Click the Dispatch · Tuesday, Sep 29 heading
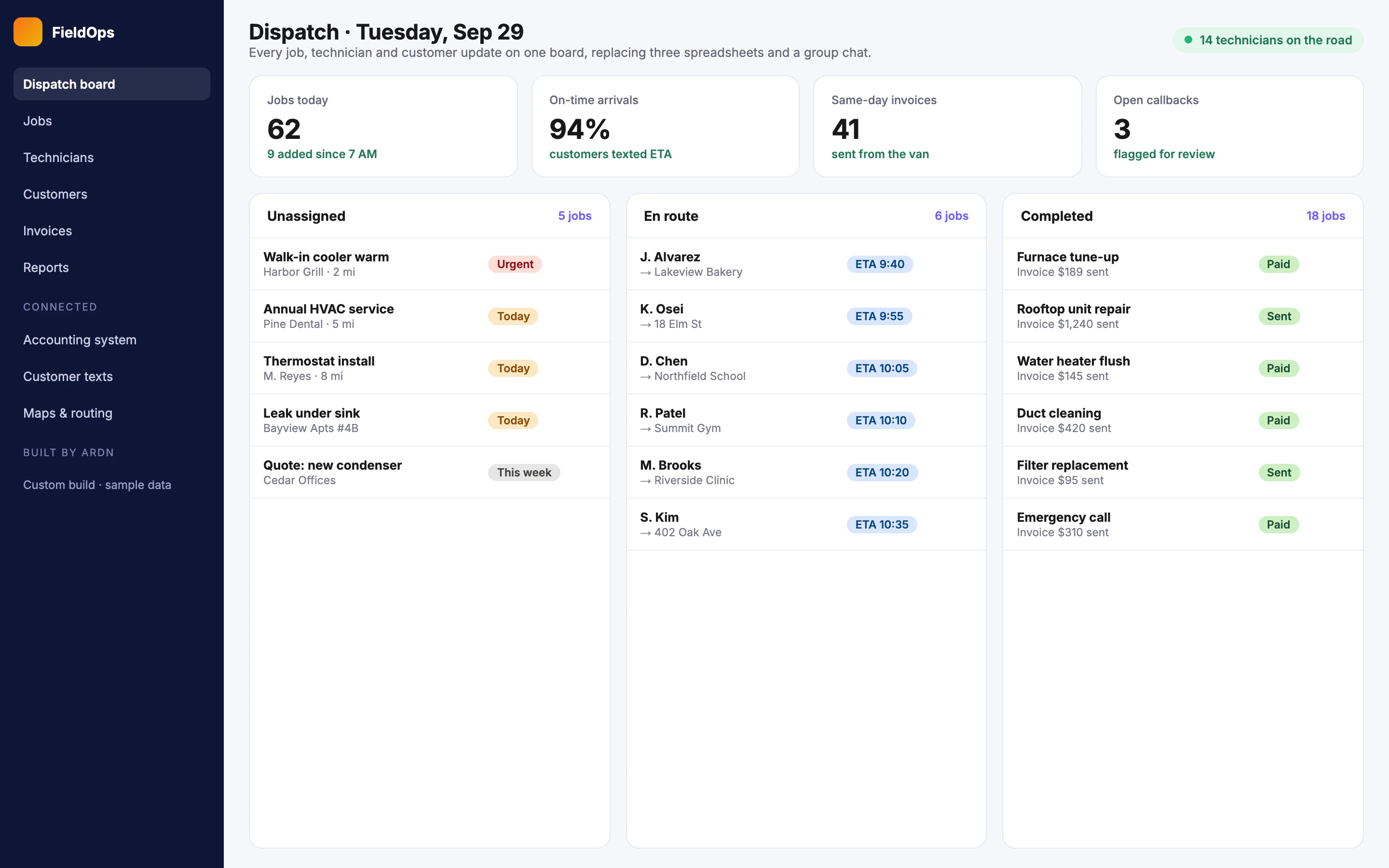1389x868 pixels. point(386,32)
